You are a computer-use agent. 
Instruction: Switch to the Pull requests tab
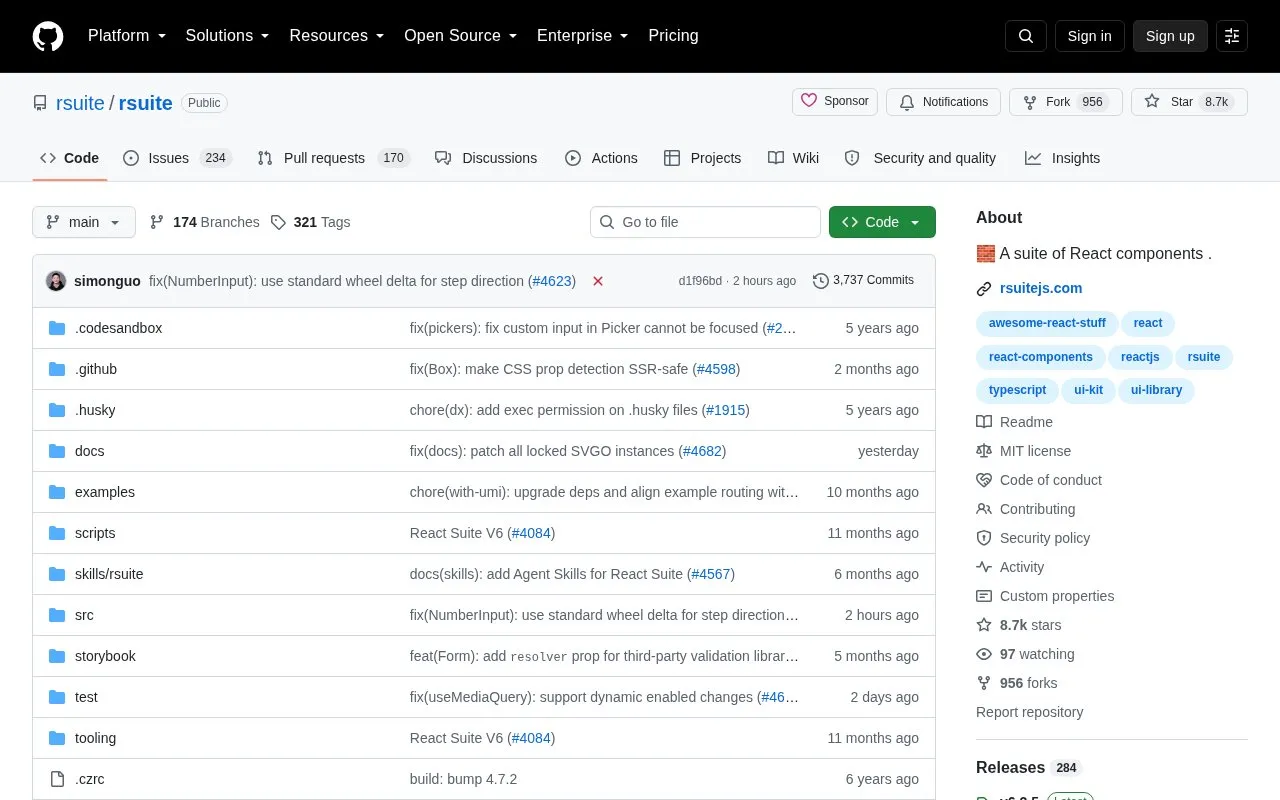tap(333, 158)
